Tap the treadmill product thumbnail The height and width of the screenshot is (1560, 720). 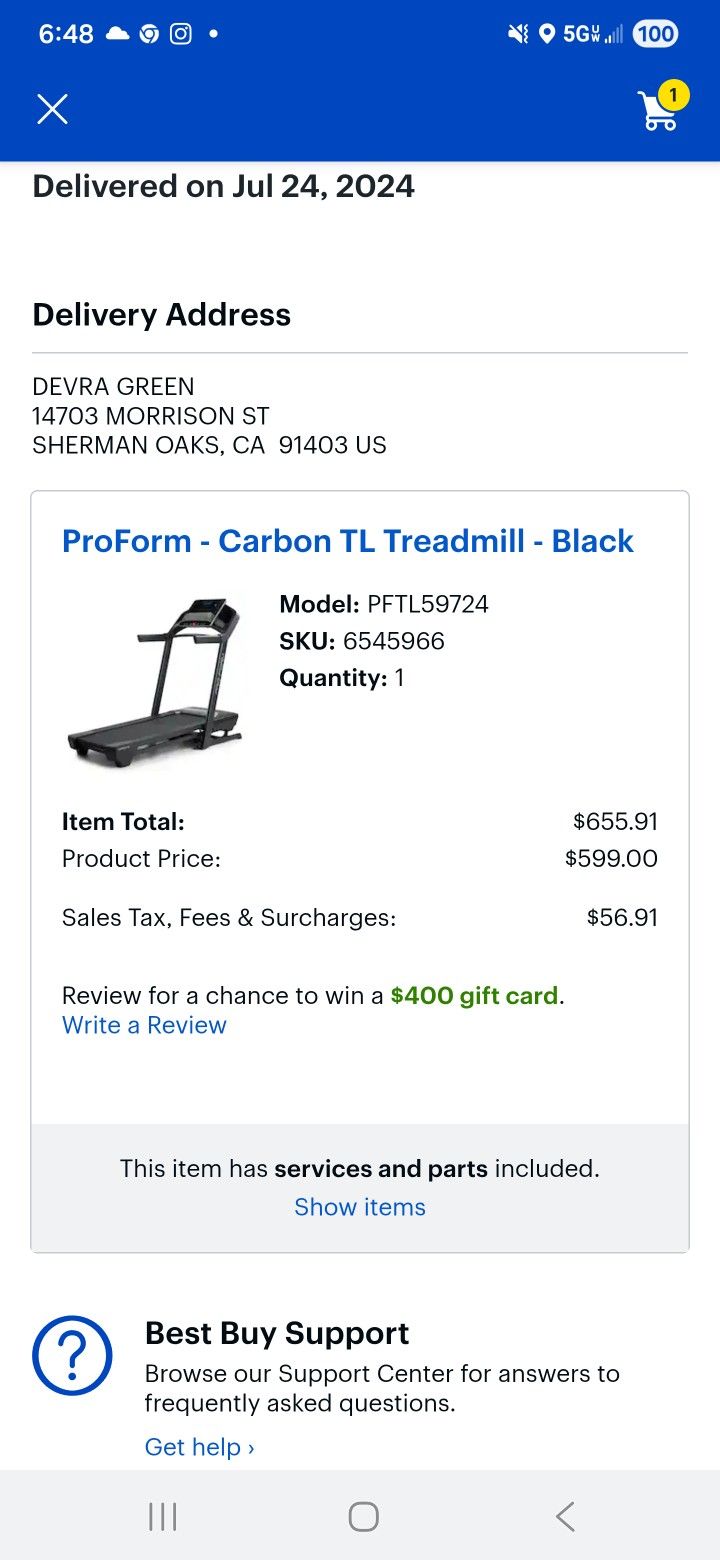(155, 680)
